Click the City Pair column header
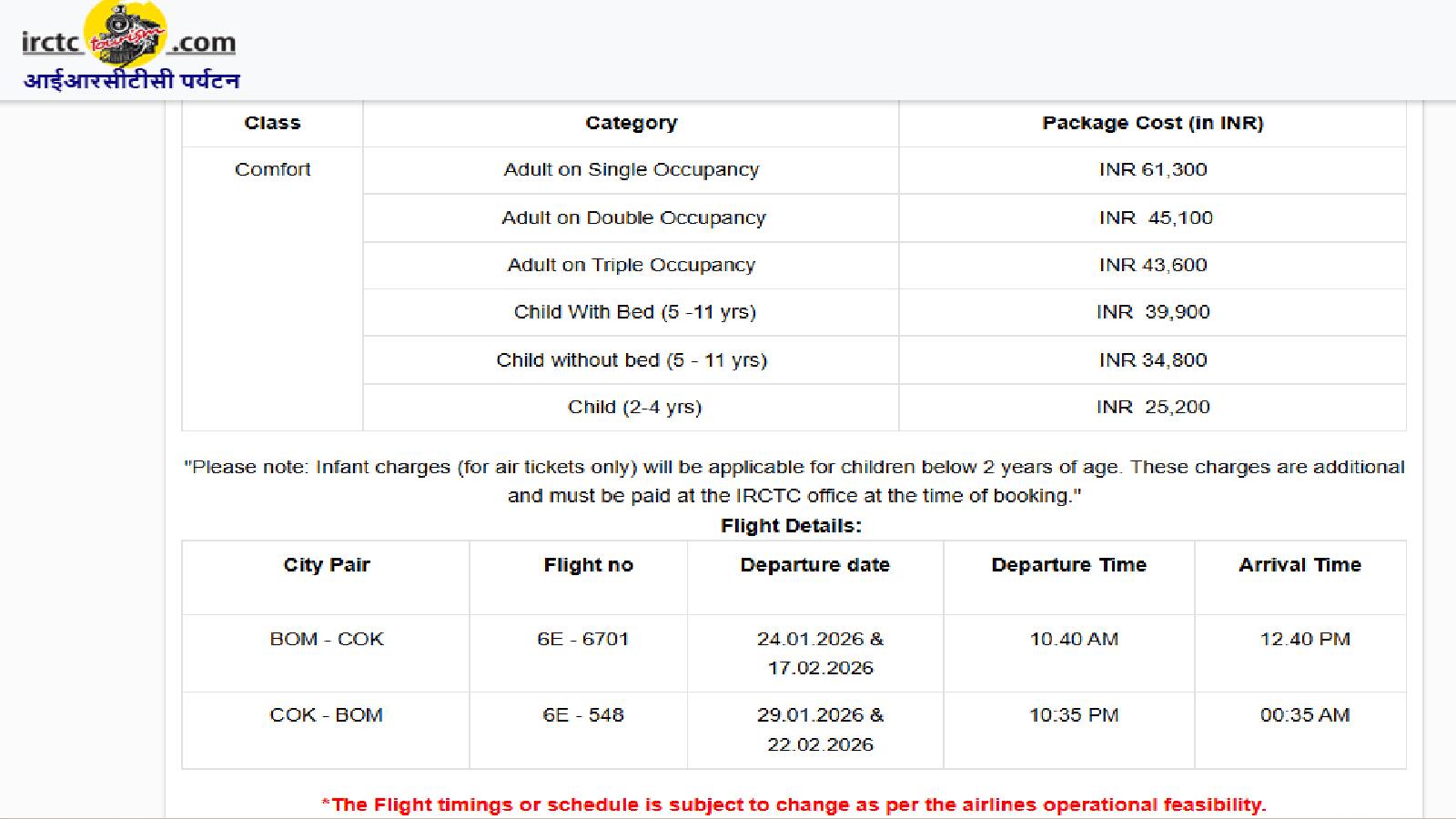This screenshot has height=819, width=1456. (326, 565)
